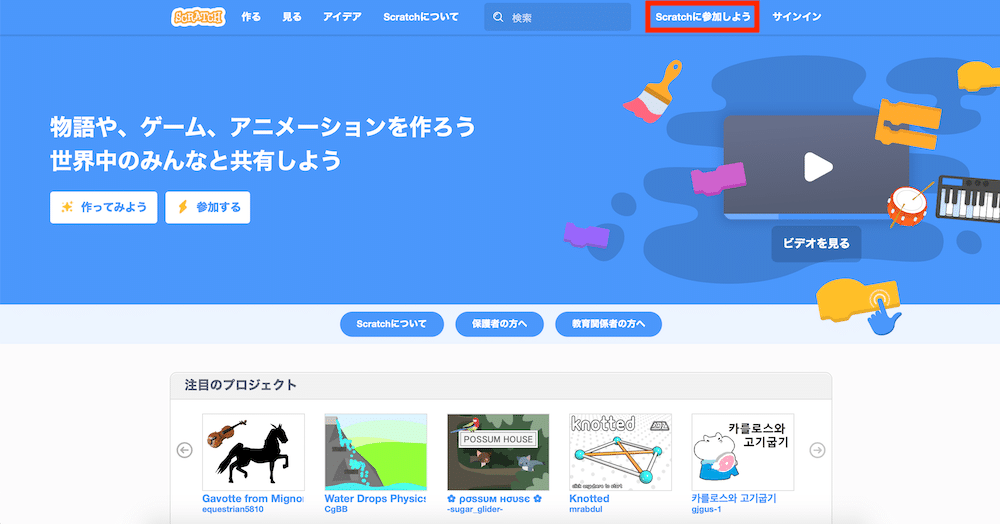Click the 注目のプロジェクト heading

click(x=240, y=385)
